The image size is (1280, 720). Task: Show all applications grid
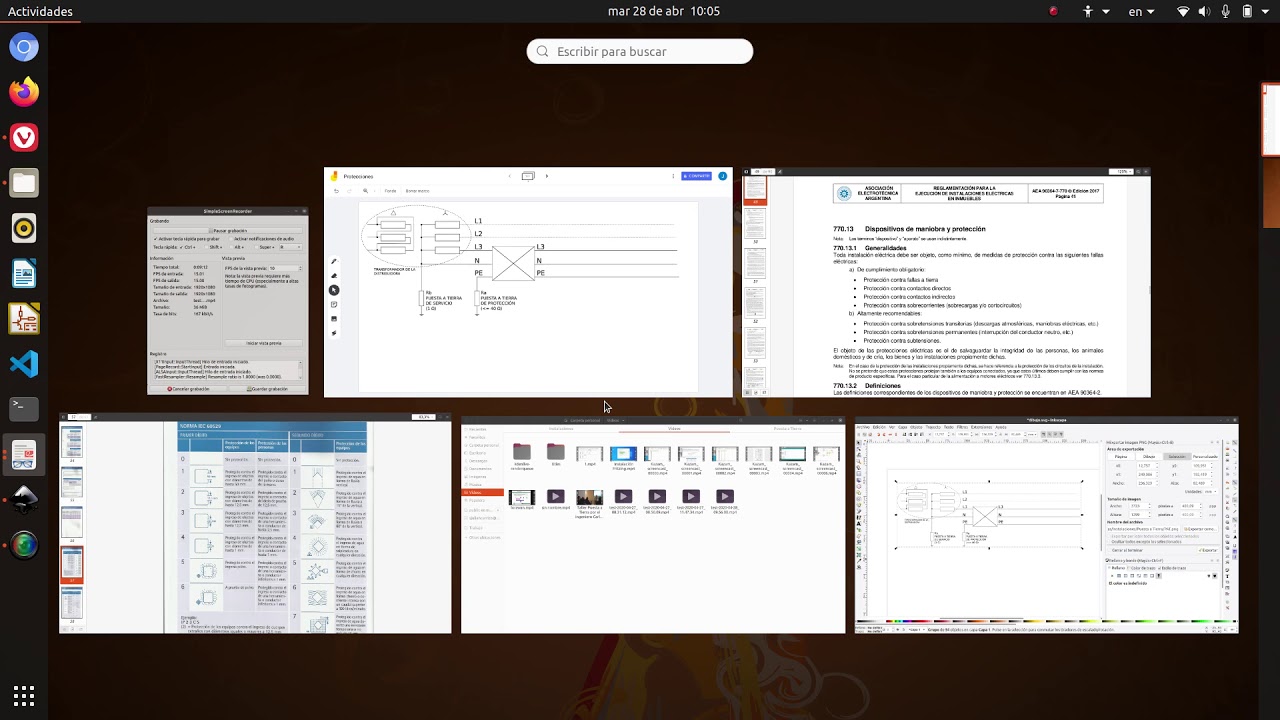coord(24,695)
